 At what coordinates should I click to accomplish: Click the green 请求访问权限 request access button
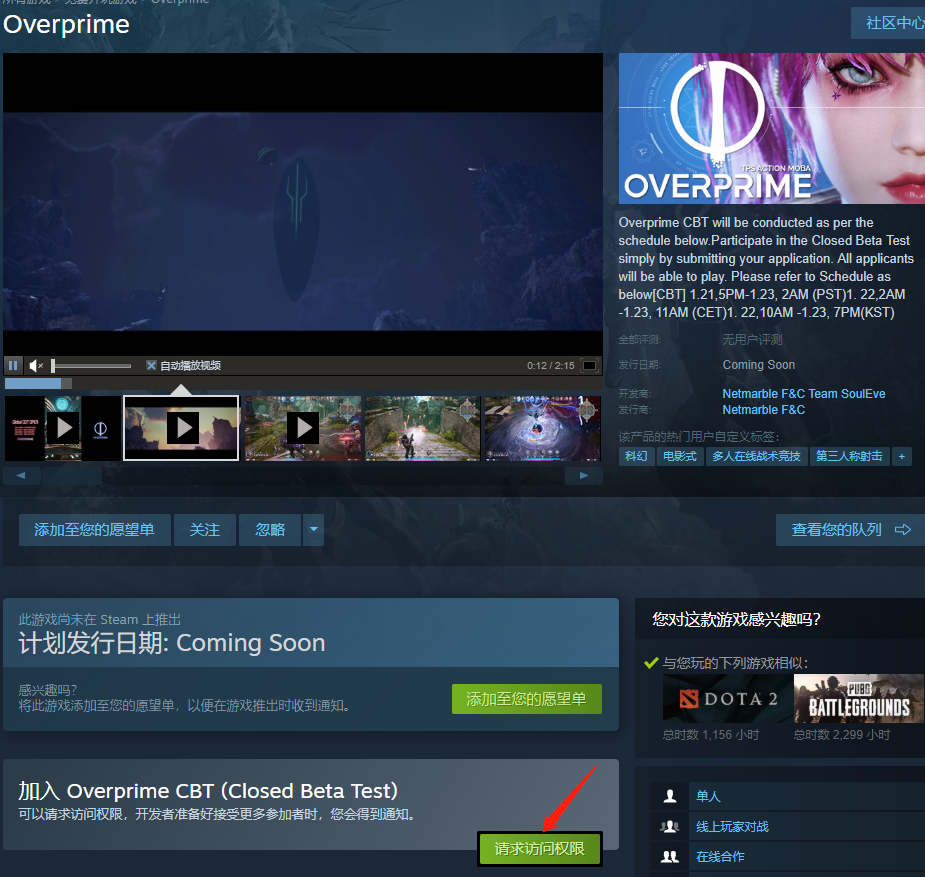point(539,849)
